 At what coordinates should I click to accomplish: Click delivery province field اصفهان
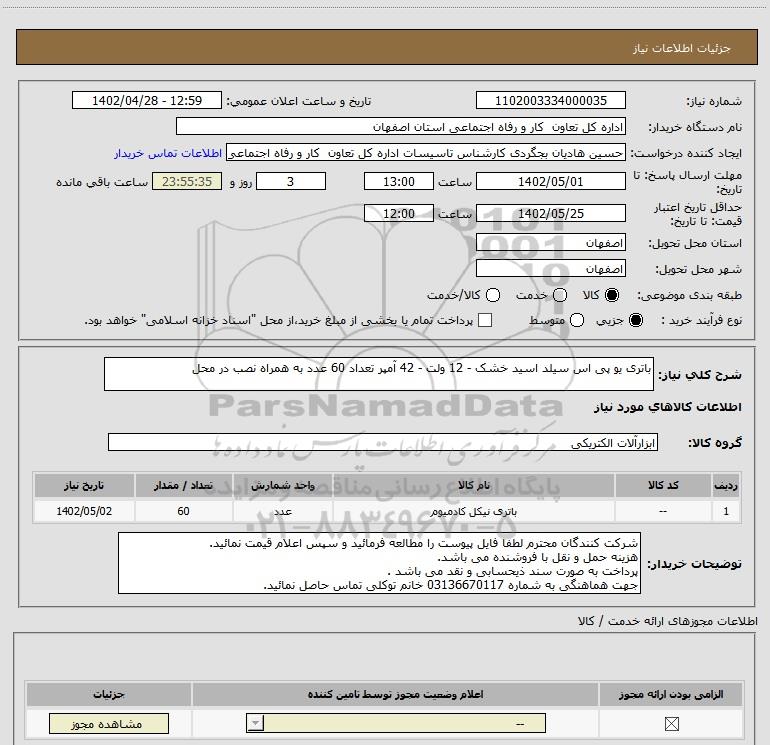coord(550,243)
